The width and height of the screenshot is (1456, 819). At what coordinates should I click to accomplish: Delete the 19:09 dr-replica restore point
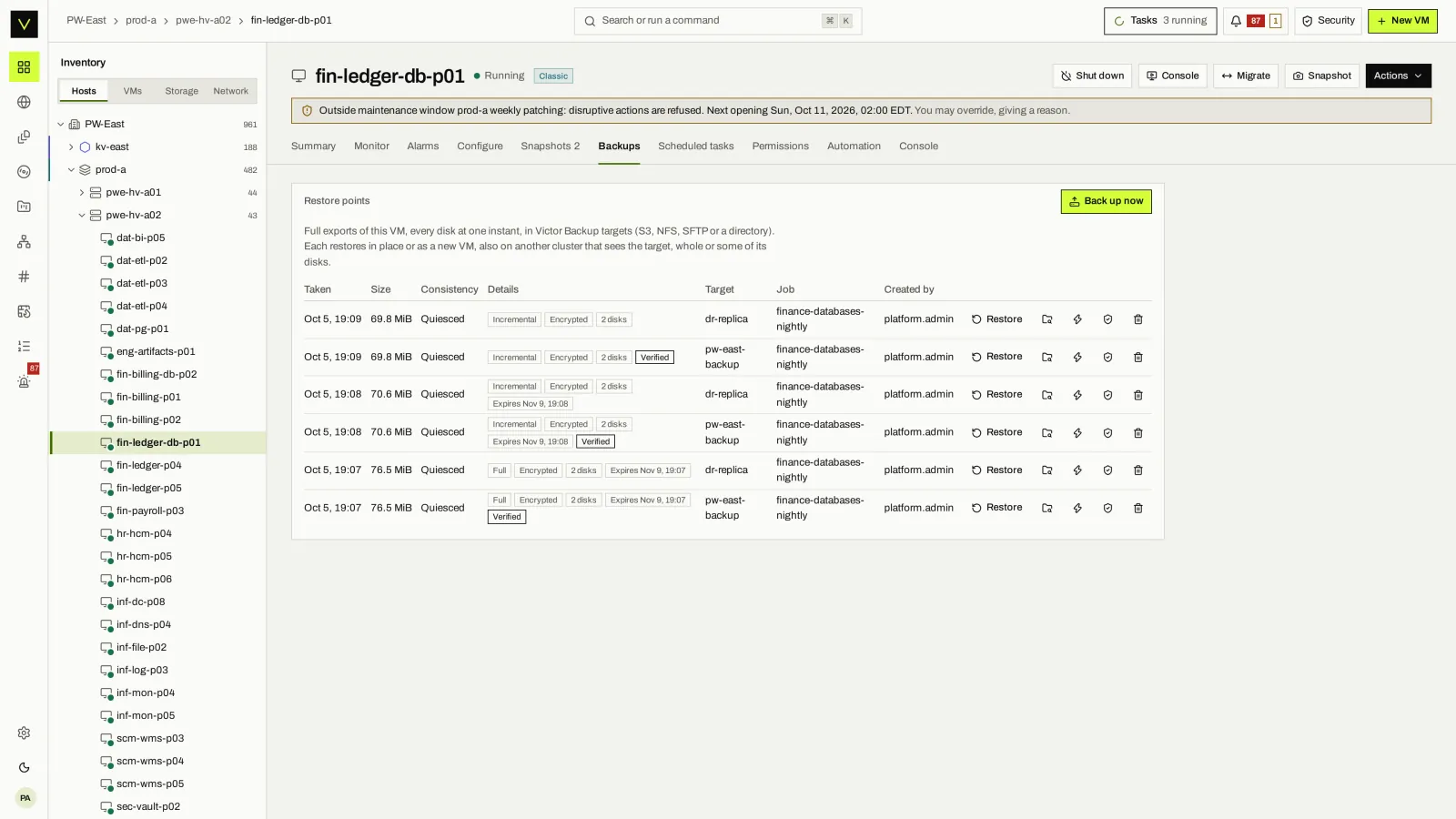click(1137, 319)
